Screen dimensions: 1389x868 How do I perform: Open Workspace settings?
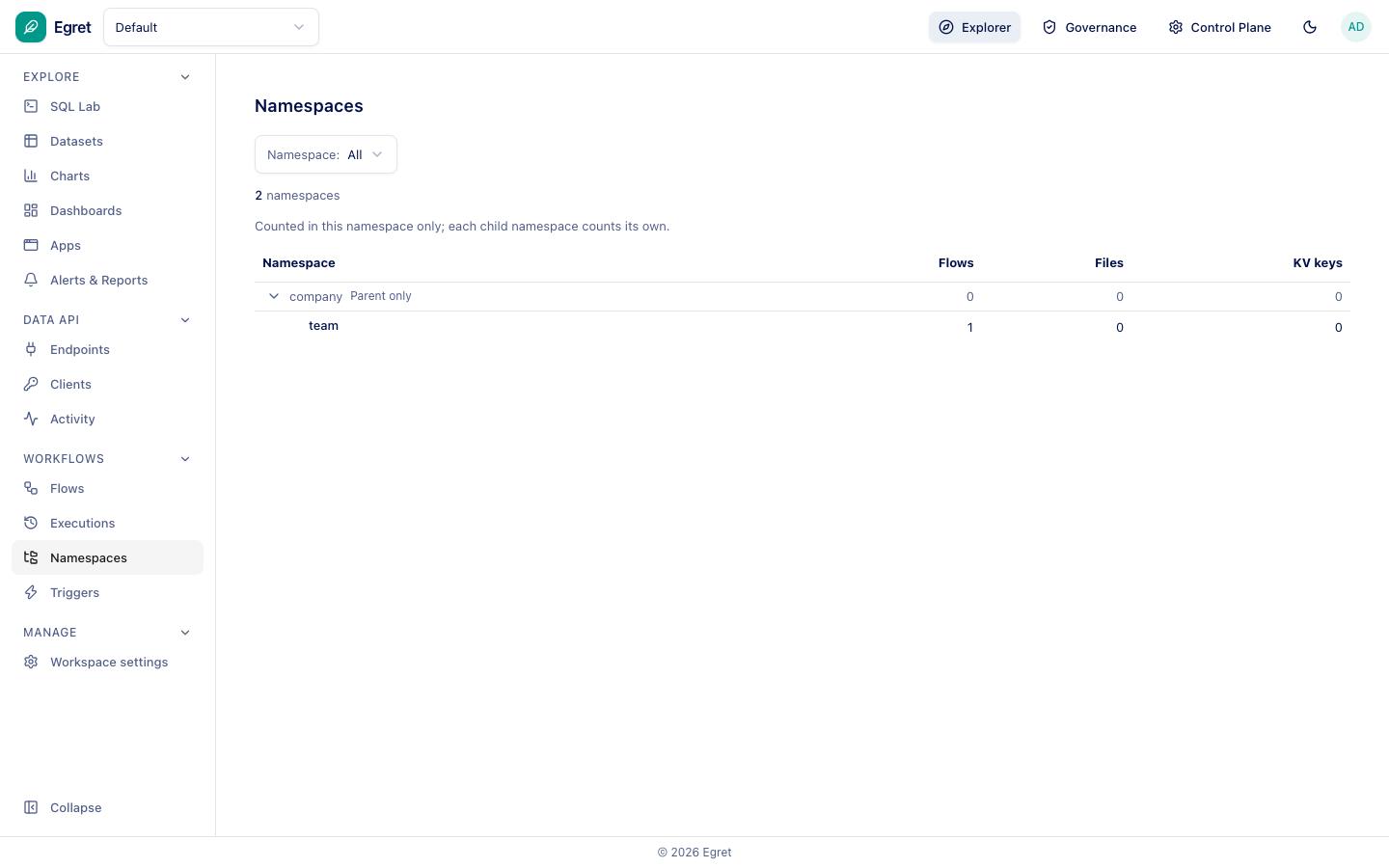click(x=107, y=662)
